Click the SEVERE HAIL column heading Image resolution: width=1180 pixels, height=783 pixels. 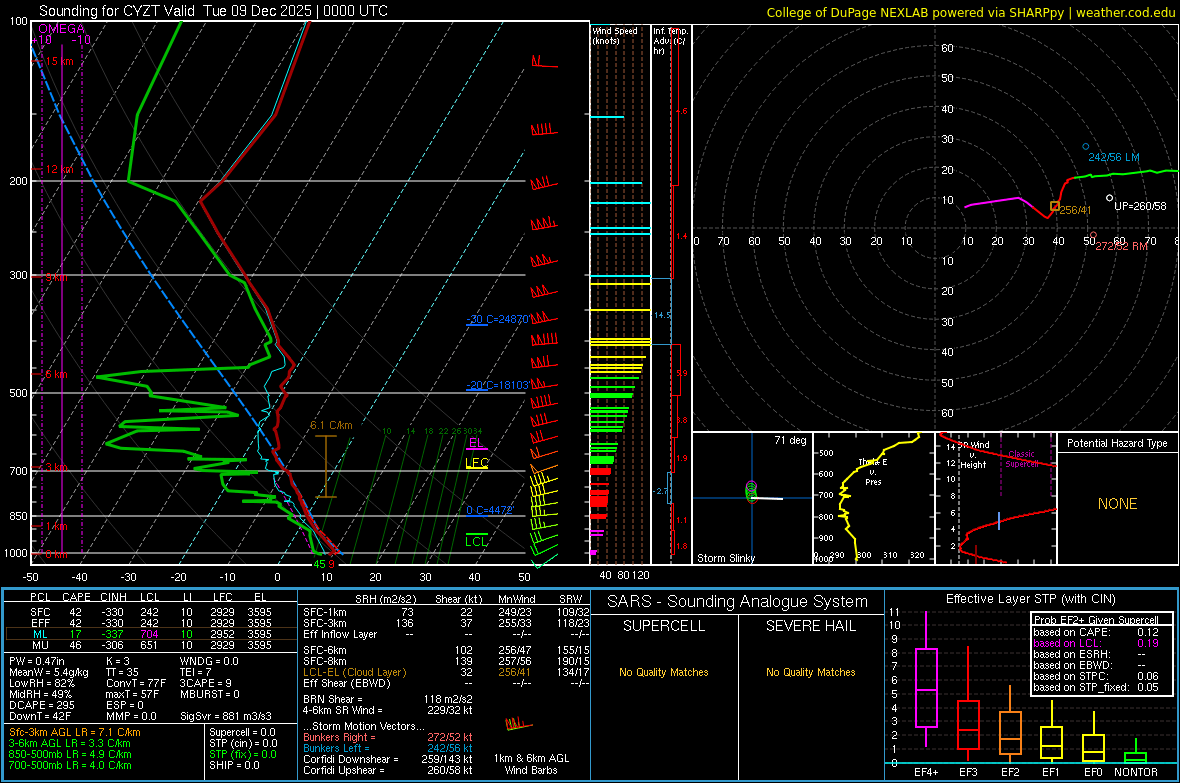[x=810, y=626]
